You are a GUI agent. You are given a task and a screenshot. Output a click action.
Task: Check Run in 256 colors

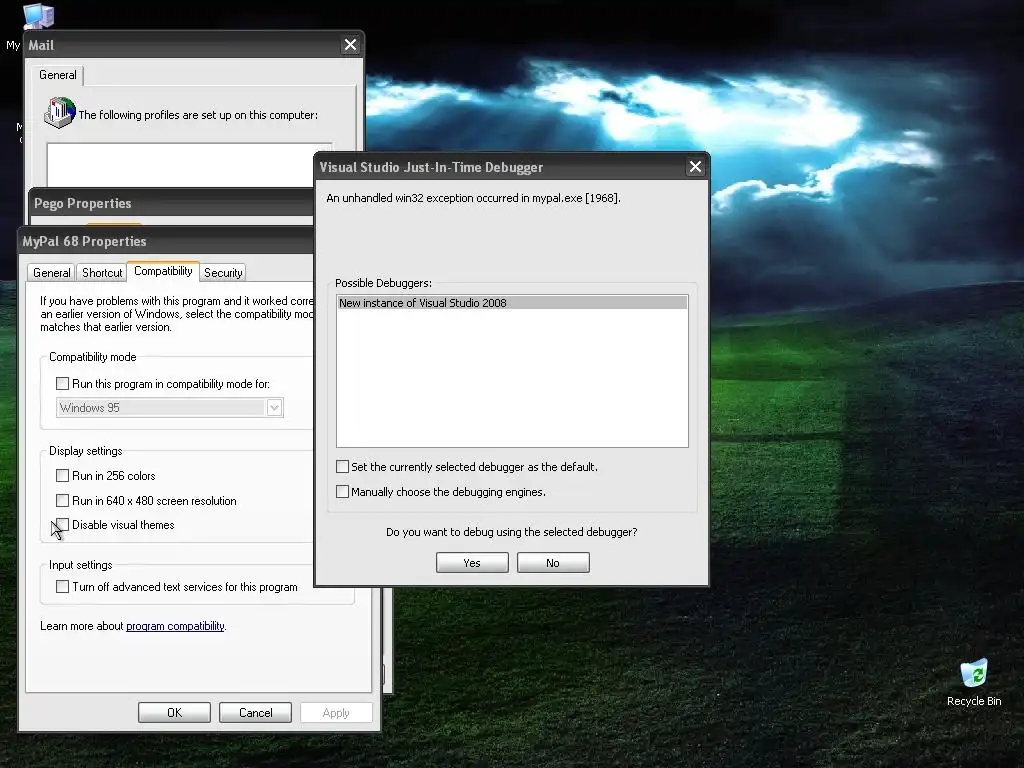coord(62,475)
